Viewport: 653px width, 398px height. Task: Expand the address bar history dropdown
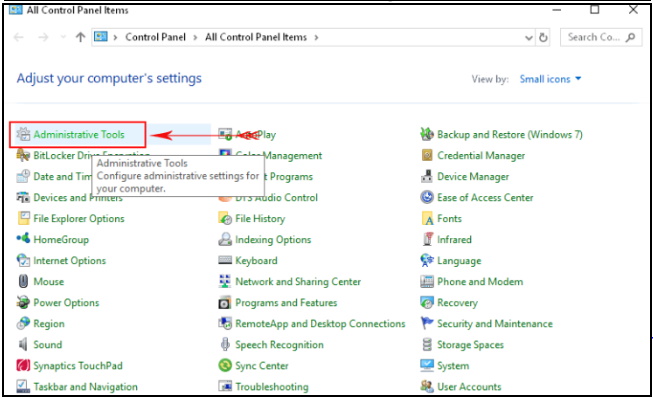(x=529, y=38)
